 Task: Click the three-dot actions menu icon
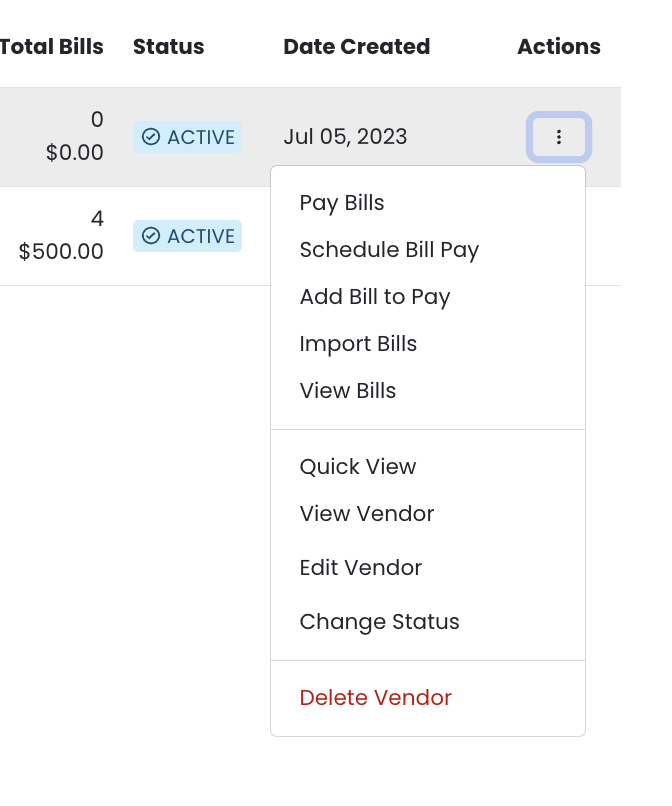coord(559,137)
